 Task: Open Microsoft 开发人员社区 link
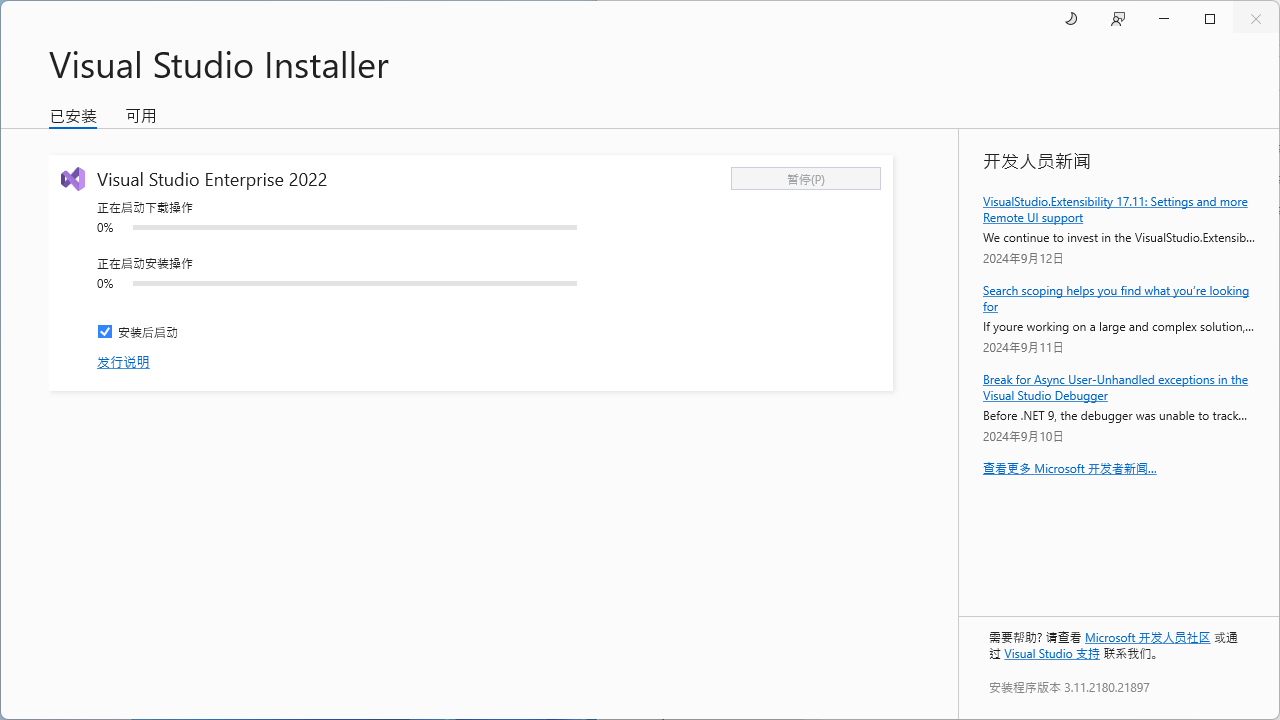click(1147, 637)
